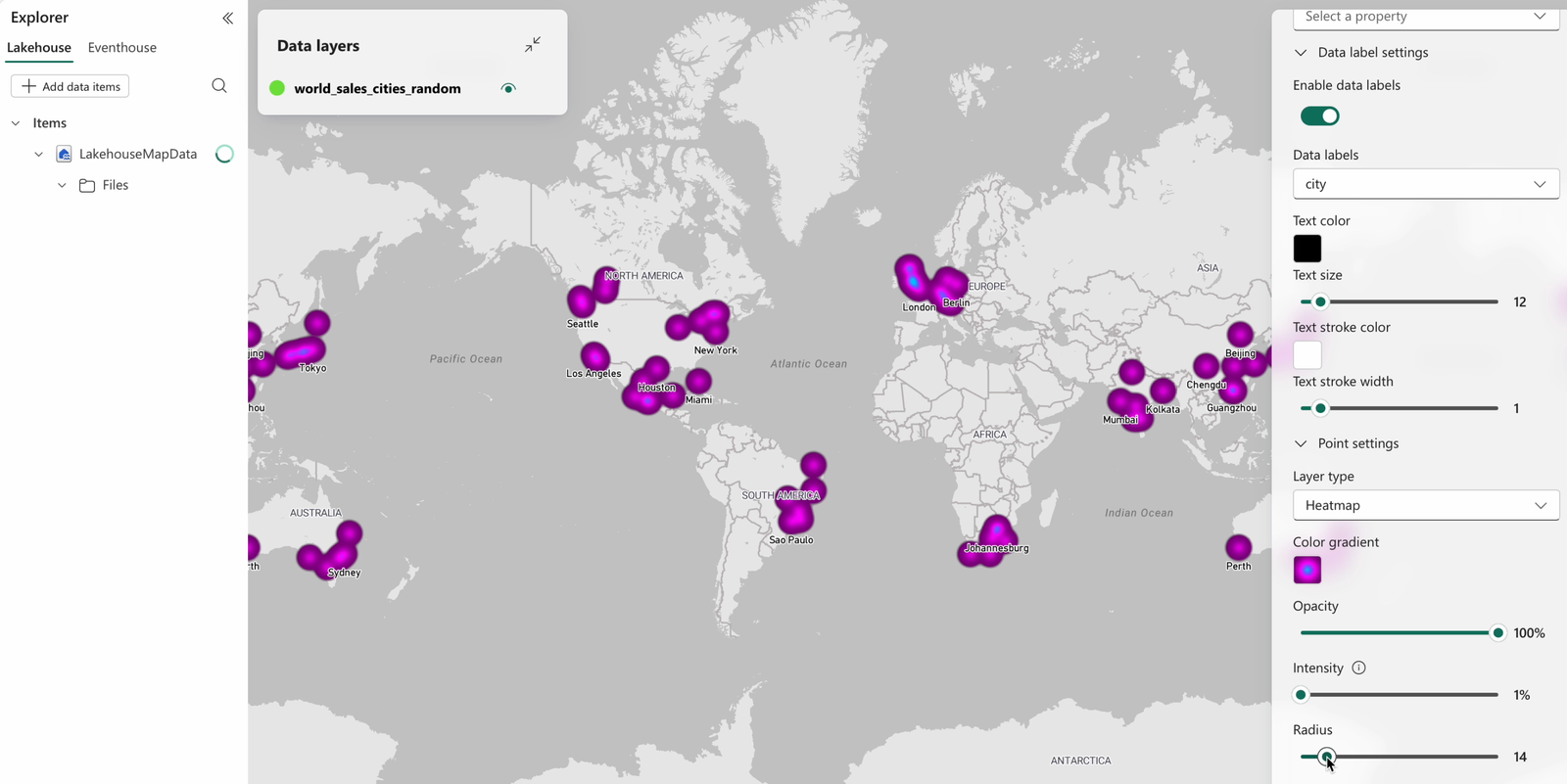The image size is (1567, 784).
Task: Switch to the Eventhouse tab
Action: (x=122, y=47)
